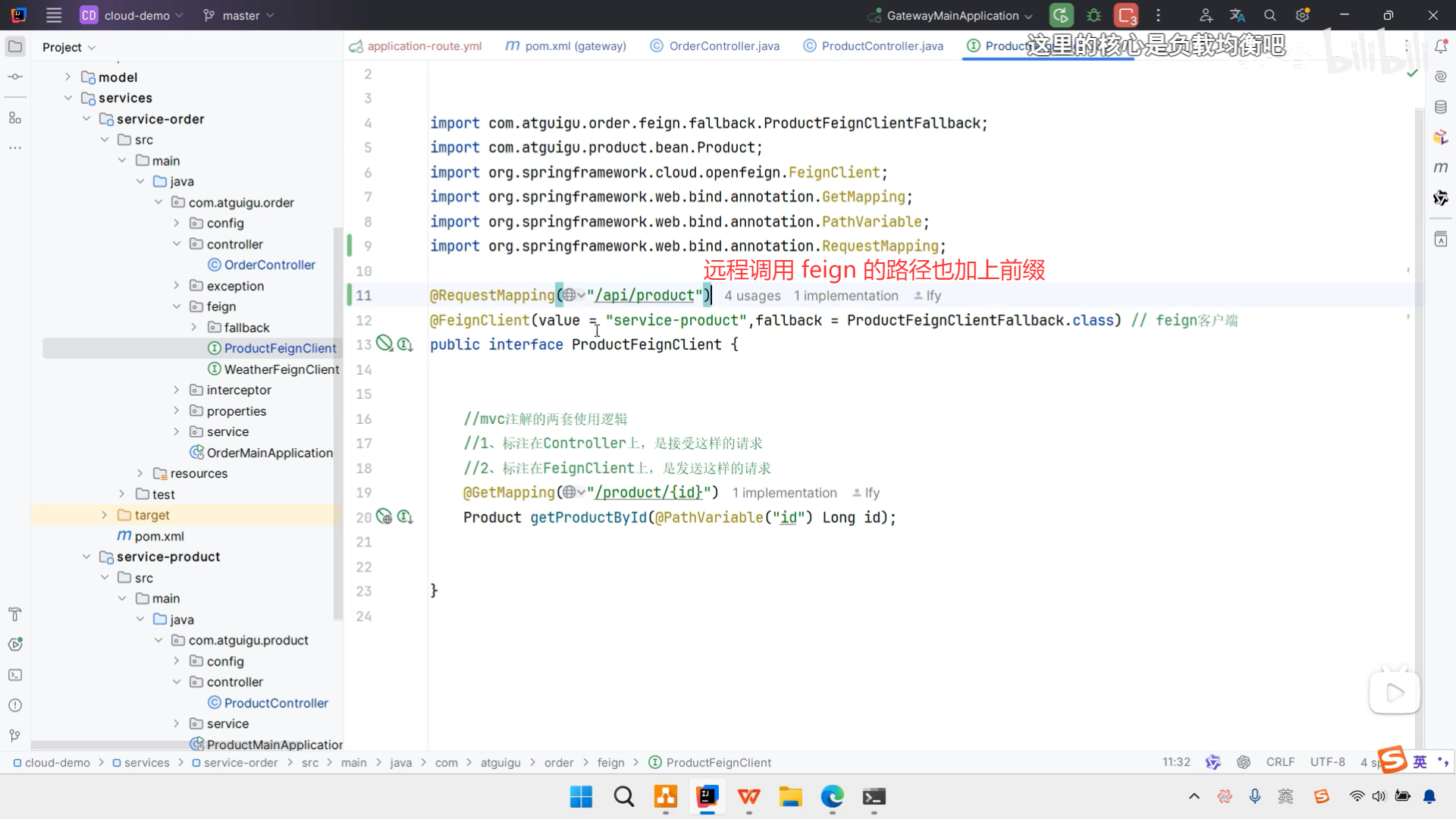The width and height of the screenshot is (1456, 819).
Task: Toggle the Project tool window folder icon
Action: pos(15,47)
